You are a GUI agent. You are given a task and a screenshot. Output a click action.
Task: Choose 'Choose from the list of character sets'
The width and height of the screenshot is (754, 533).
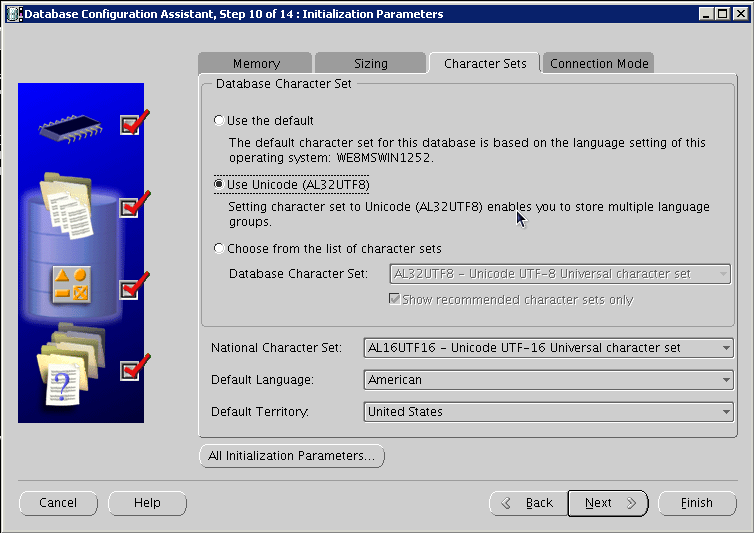pyautogui.click(x=219, y=249)
